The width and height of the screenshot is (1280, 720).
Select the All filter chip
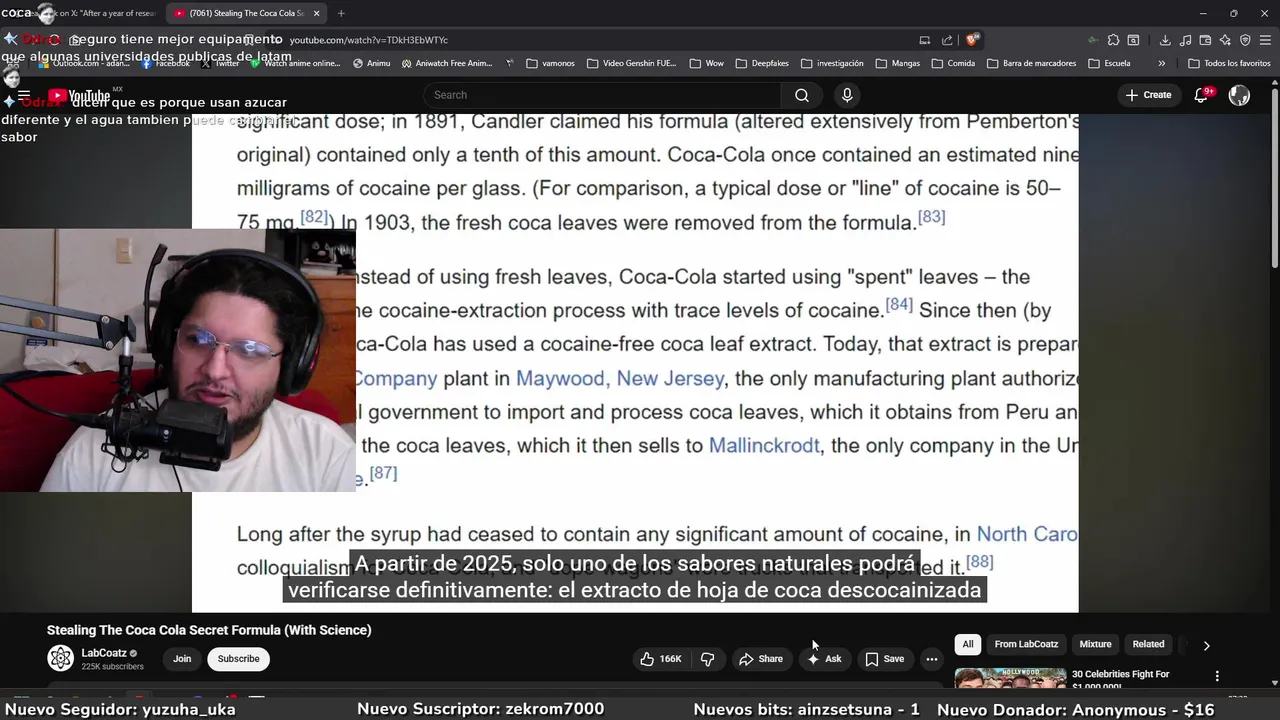(x=967, y=644)
